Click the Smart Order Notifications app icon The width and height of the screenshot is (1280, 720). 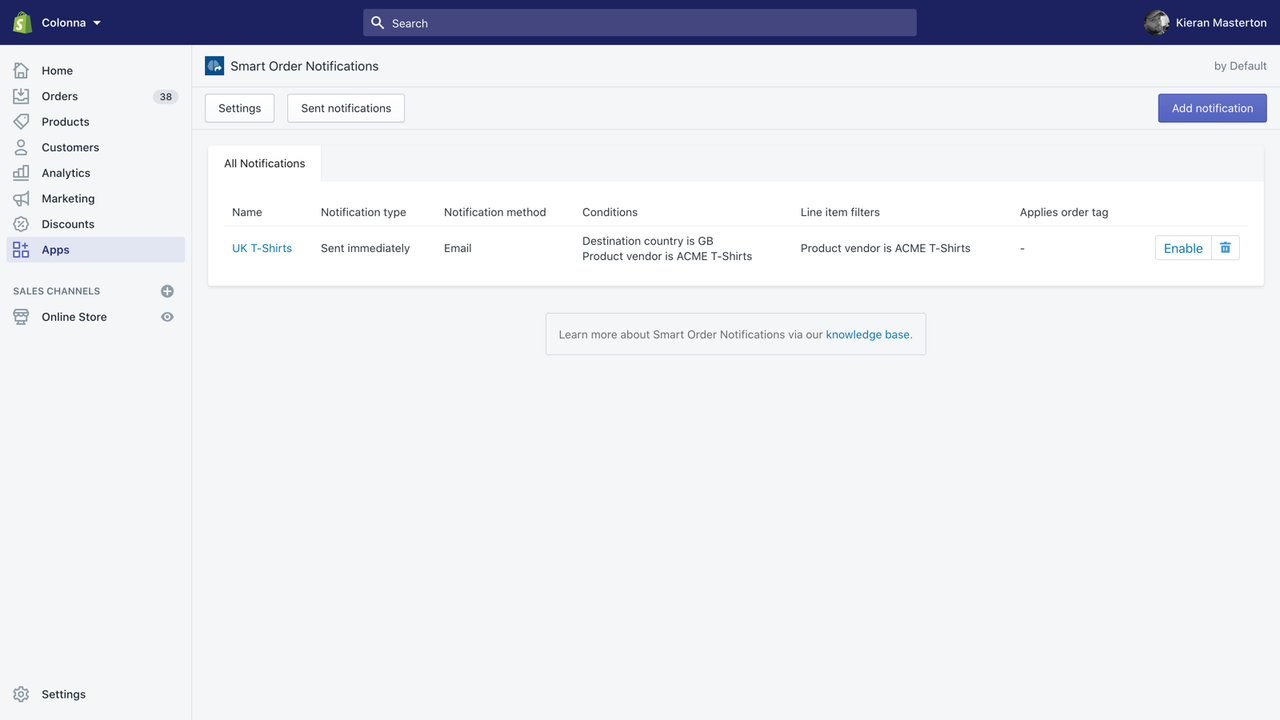213,66
